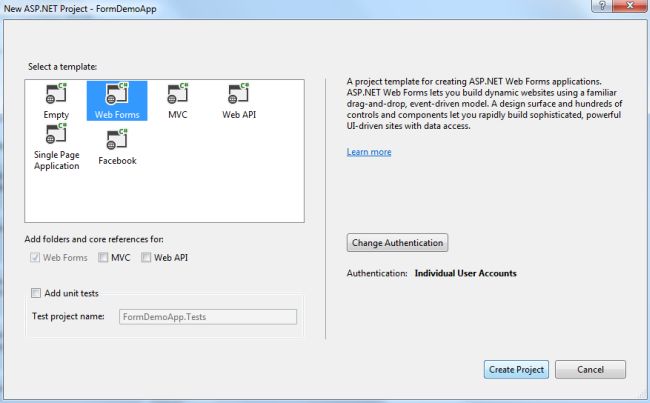Select the Facebook template icon
The image size is (650, 403).
click(117, 139)
